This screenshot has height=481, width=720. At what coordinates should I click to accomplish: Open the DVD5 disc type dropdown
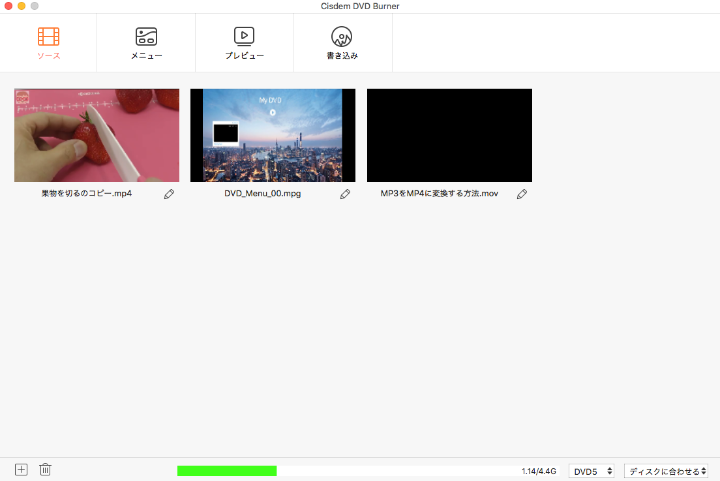(591, 471)
